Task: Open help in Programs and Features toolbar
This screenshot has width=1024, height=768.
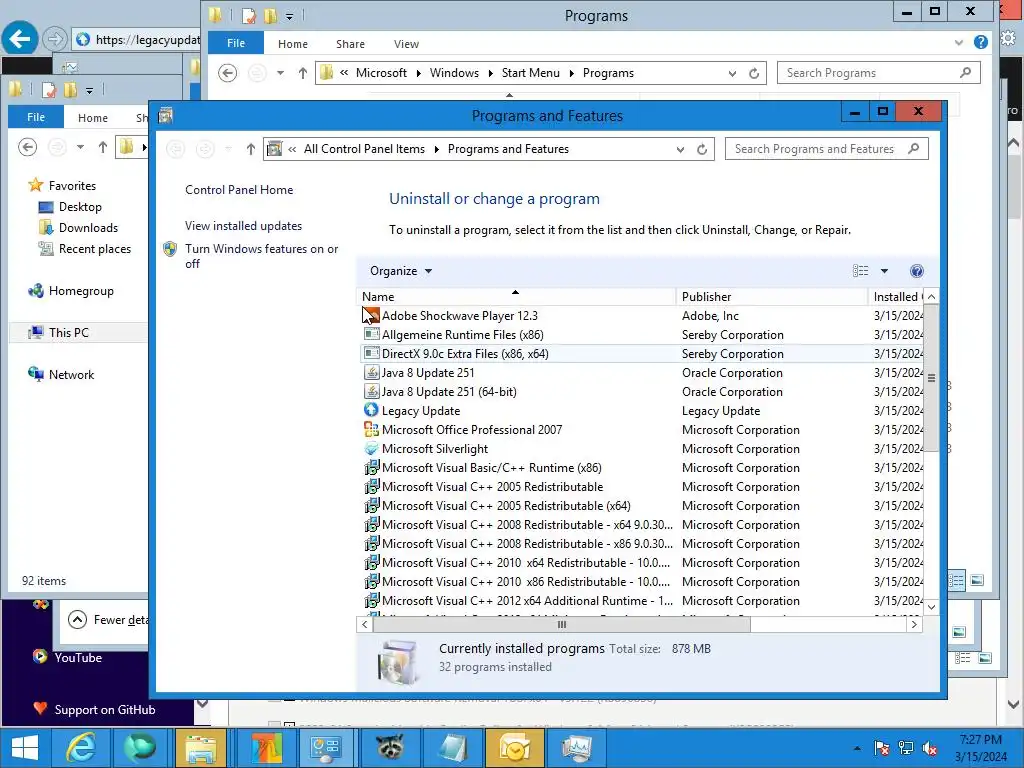Action: point(916,271)
